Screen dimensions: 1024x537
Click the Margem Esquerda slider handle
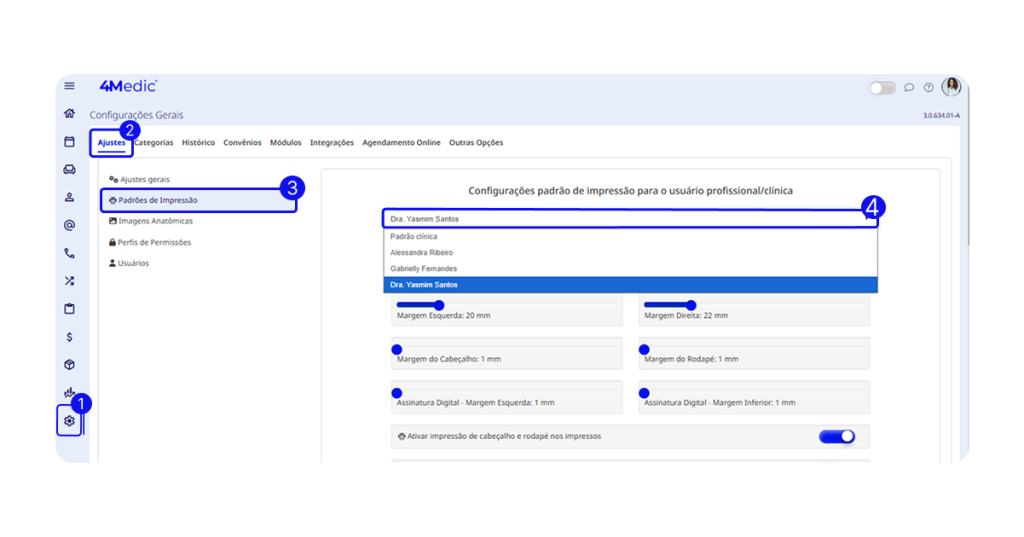click(438, 305)
